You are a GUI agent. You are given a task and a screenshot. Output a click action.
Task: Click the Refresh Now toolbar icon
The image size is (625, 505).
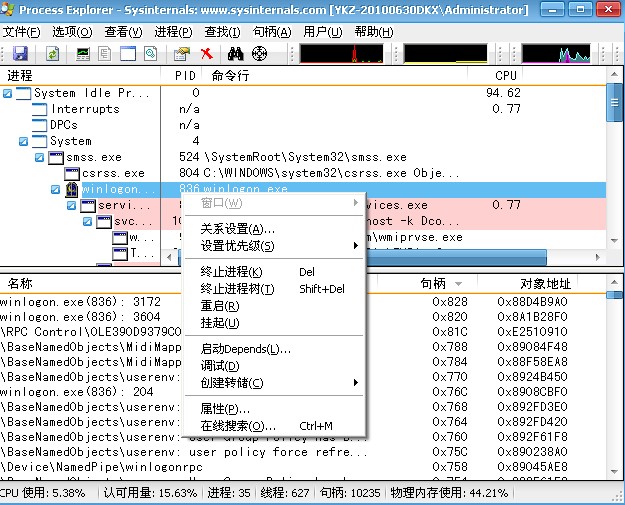coord(53,53)
